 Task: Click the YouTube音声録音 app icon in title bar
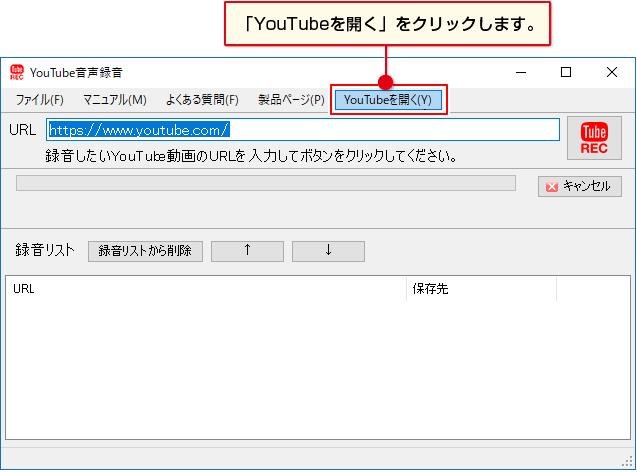point(17,72)
